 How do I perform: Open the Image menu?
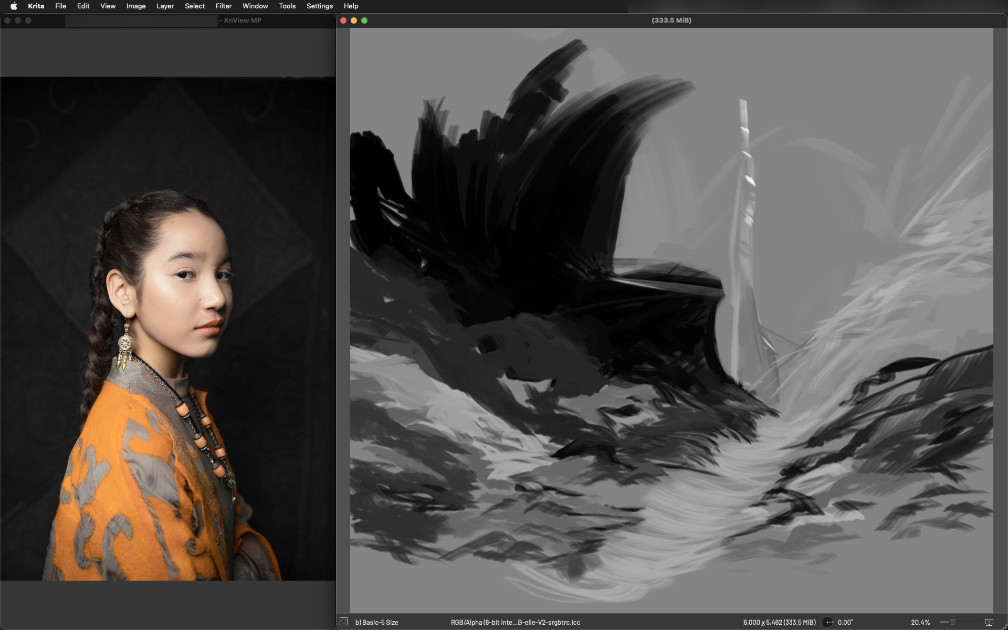[x=136, y=6]
